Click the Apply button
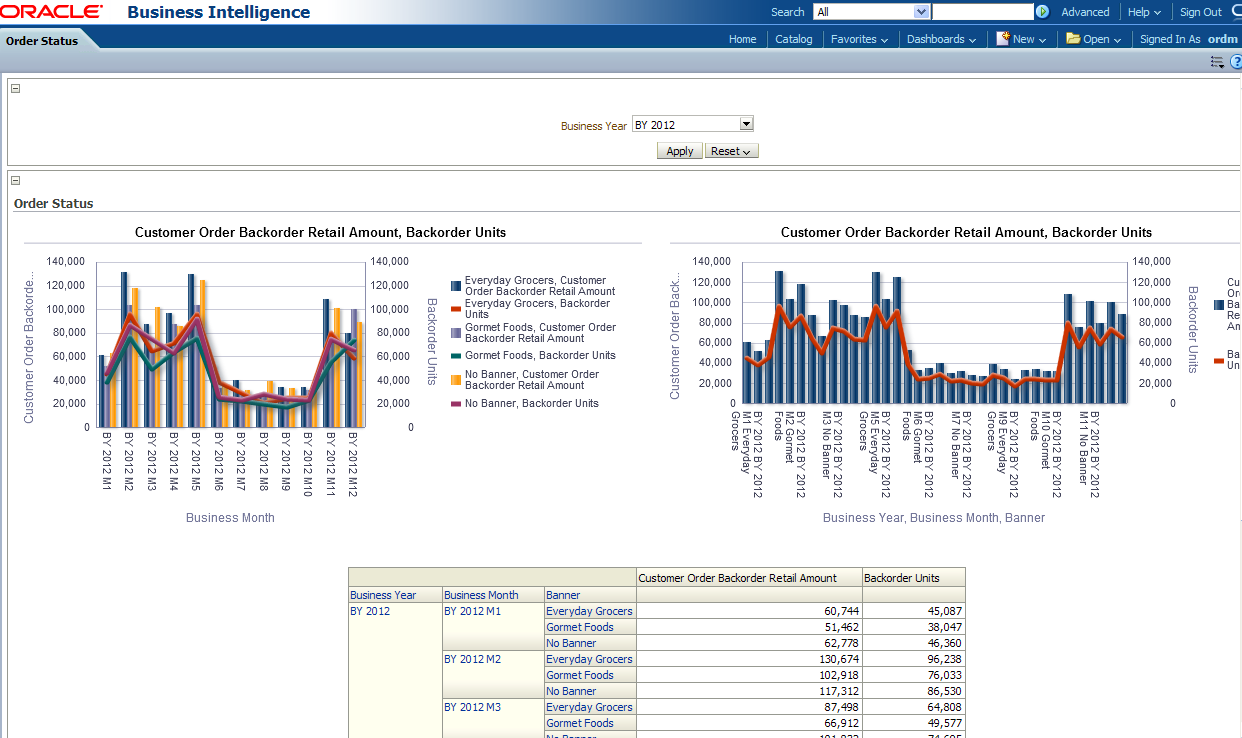 click(x=679, y=151)
